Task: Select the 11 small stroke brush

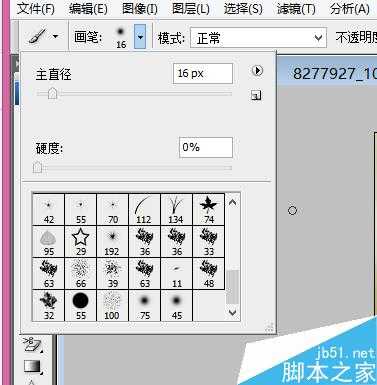Action: tap(177, 274)
